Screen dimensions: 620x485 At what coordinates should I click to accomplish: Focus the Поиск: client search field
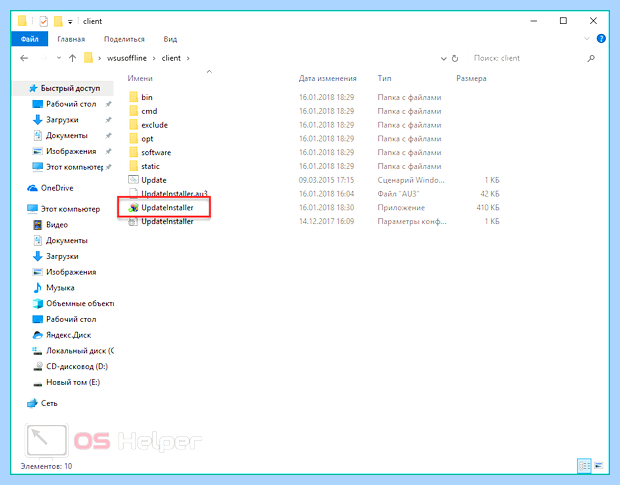[x=526, y=58]
